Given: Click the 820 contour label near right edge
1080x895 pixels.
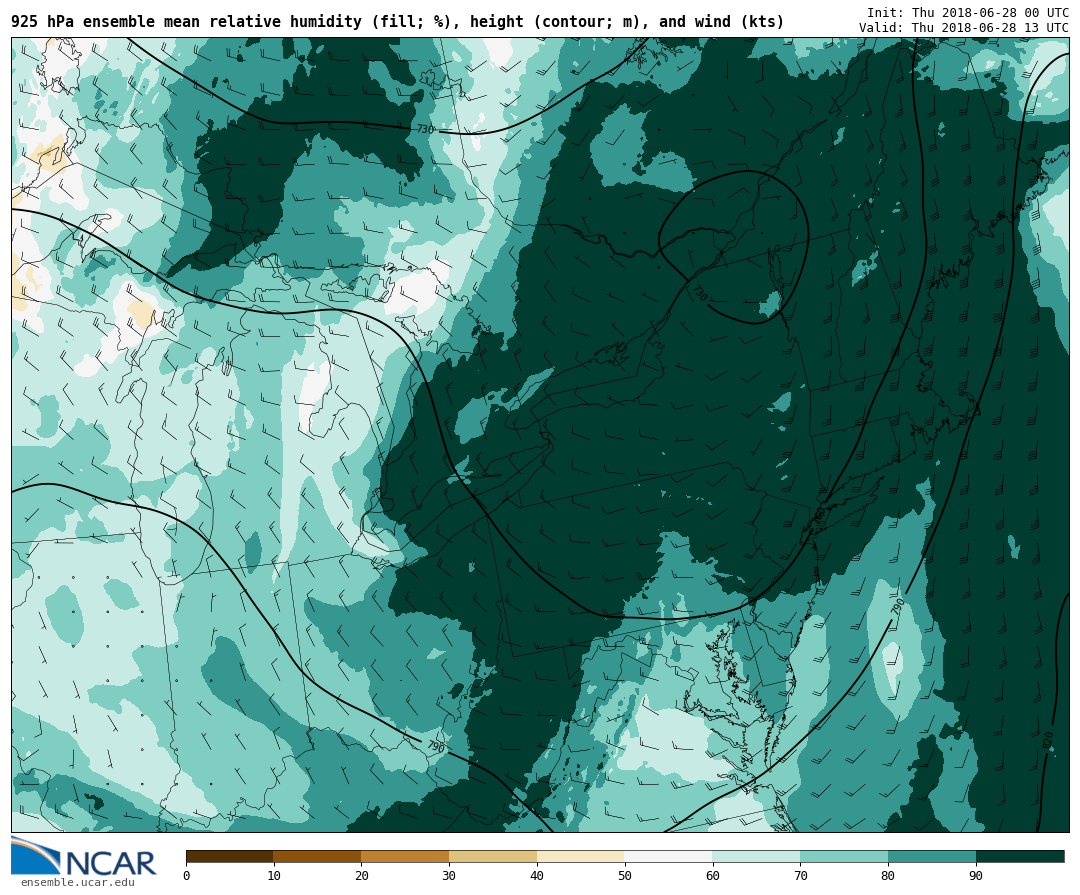Looking at the screenshot, I should tap(1048, 741).
